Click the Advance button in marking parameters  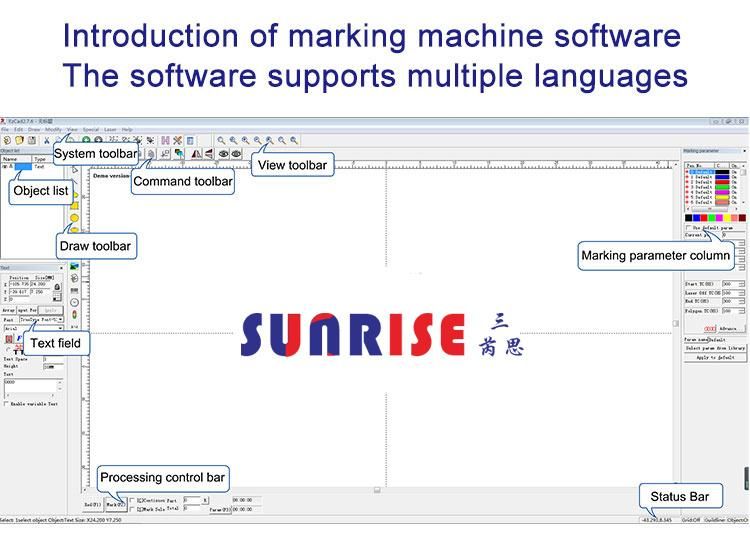pyautogui.click(x=726, y=329)
